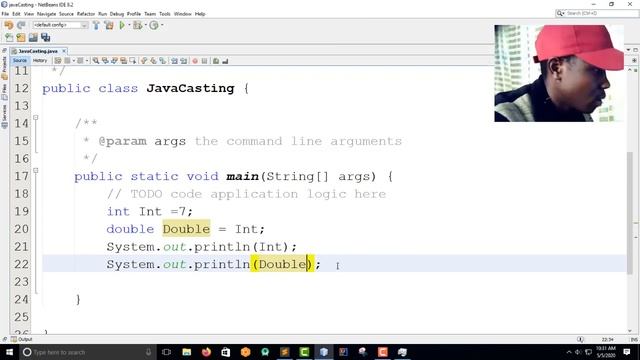
Task: Click the Previous Bookmark icon
Action: pyautogui.click(x=144, y=61)
